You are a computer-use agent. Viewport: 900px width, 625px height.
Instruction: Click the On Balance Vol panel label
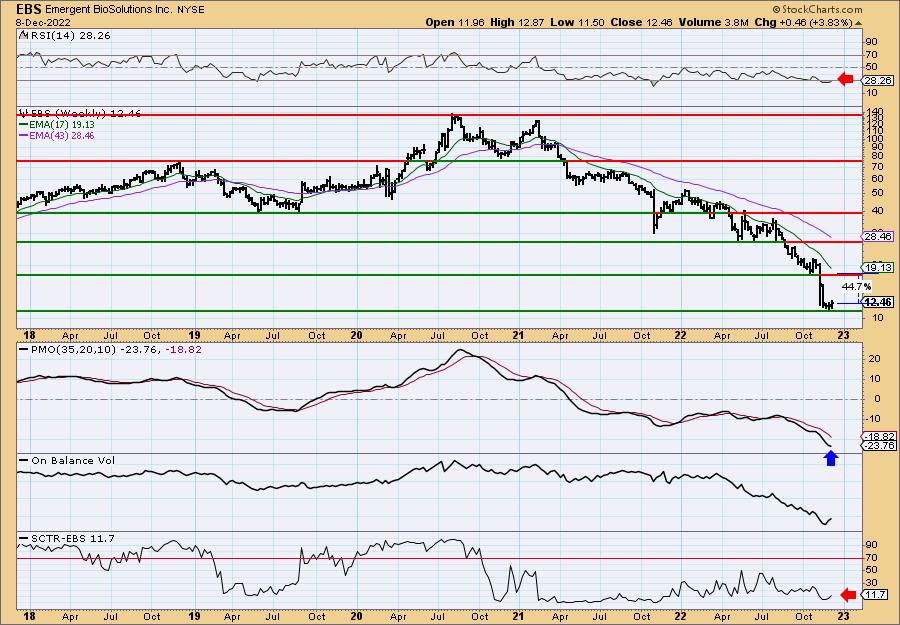point(73,460)
